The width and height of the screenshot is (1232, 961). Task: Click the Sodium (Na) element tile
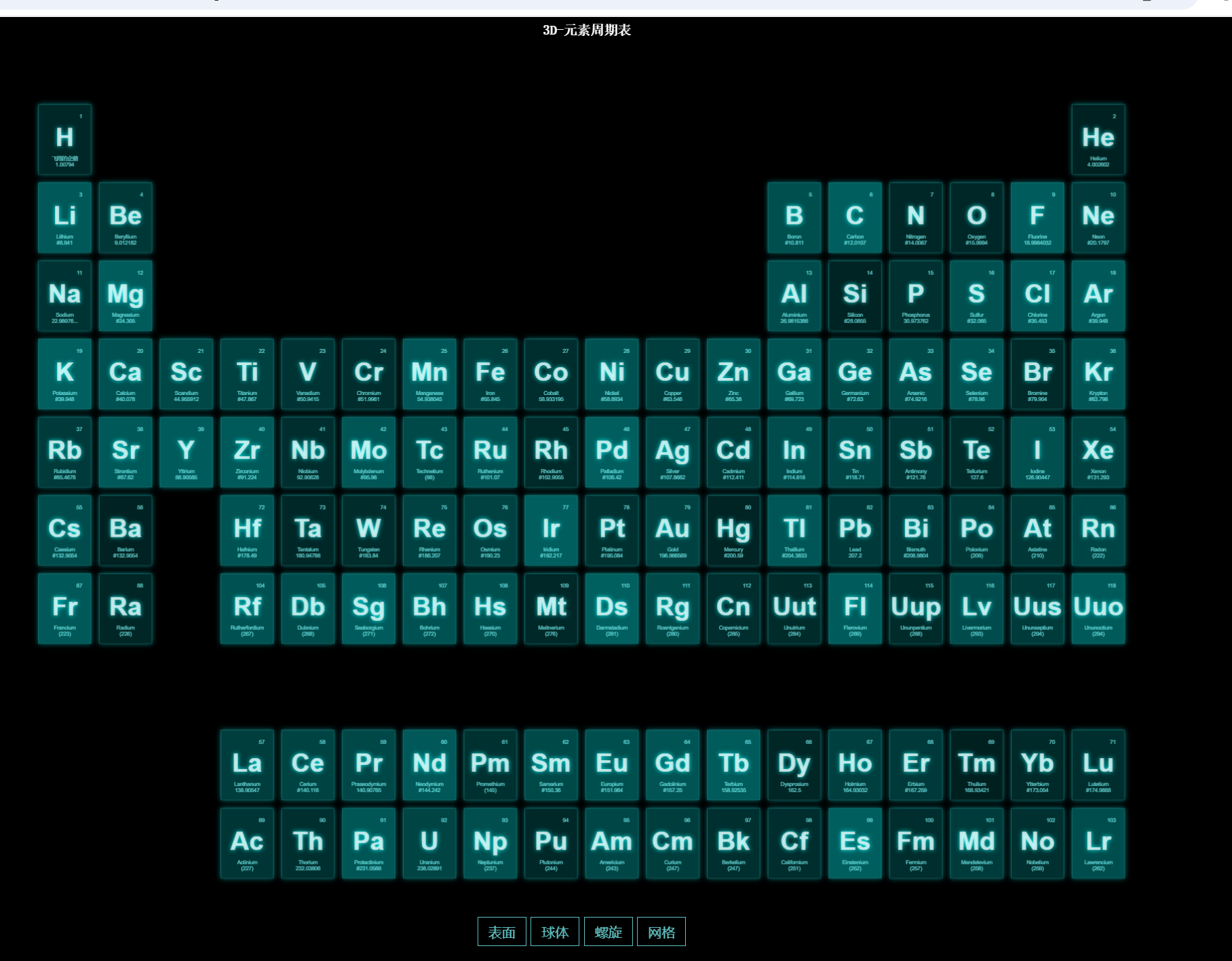pos(64,296)
